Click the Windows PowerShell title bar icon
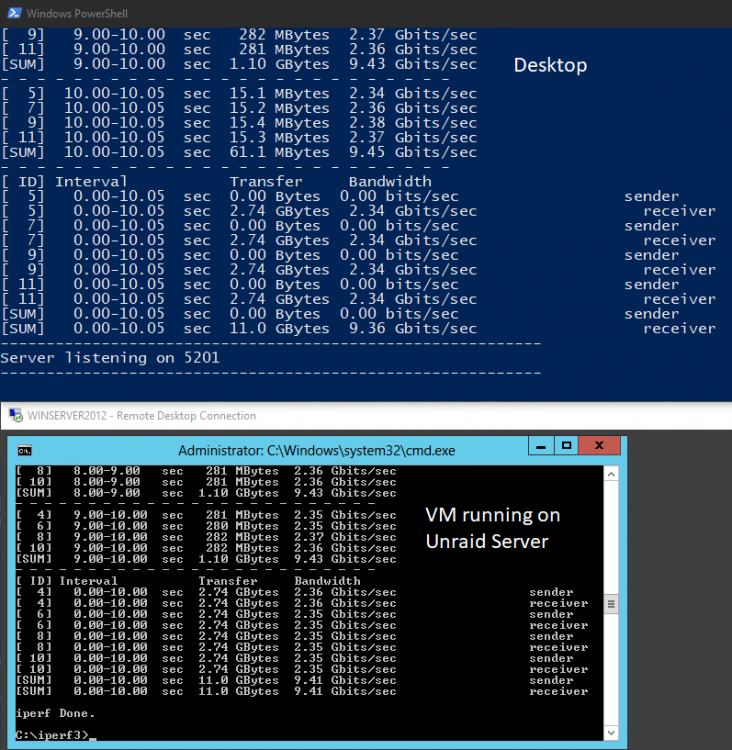Screen dimensions: 732x750 point(14,13)
